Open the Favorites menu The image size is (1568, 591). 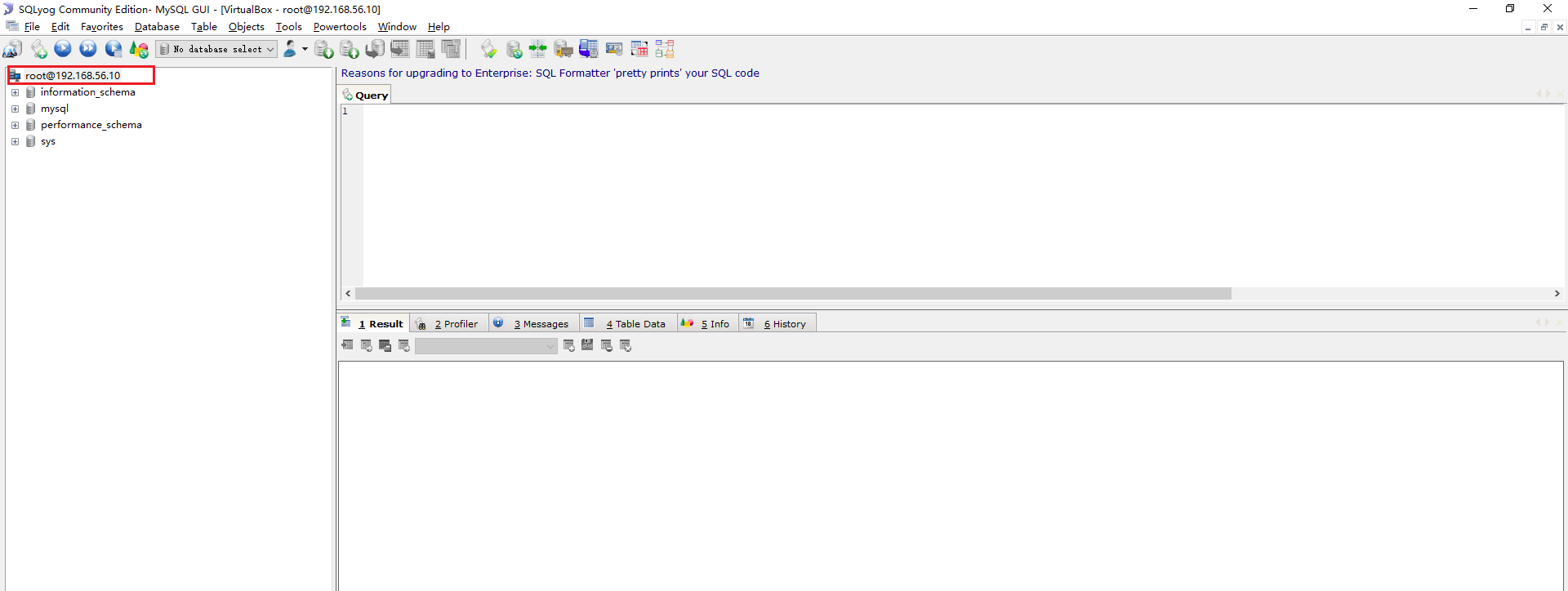[x=102, y=27]
